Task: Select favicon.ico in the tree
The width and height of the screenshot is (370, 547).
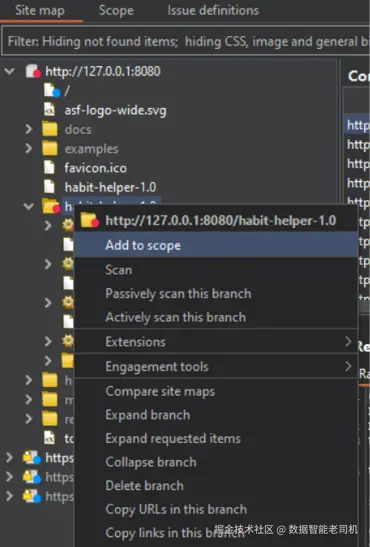Action: (x=96, y=168)
